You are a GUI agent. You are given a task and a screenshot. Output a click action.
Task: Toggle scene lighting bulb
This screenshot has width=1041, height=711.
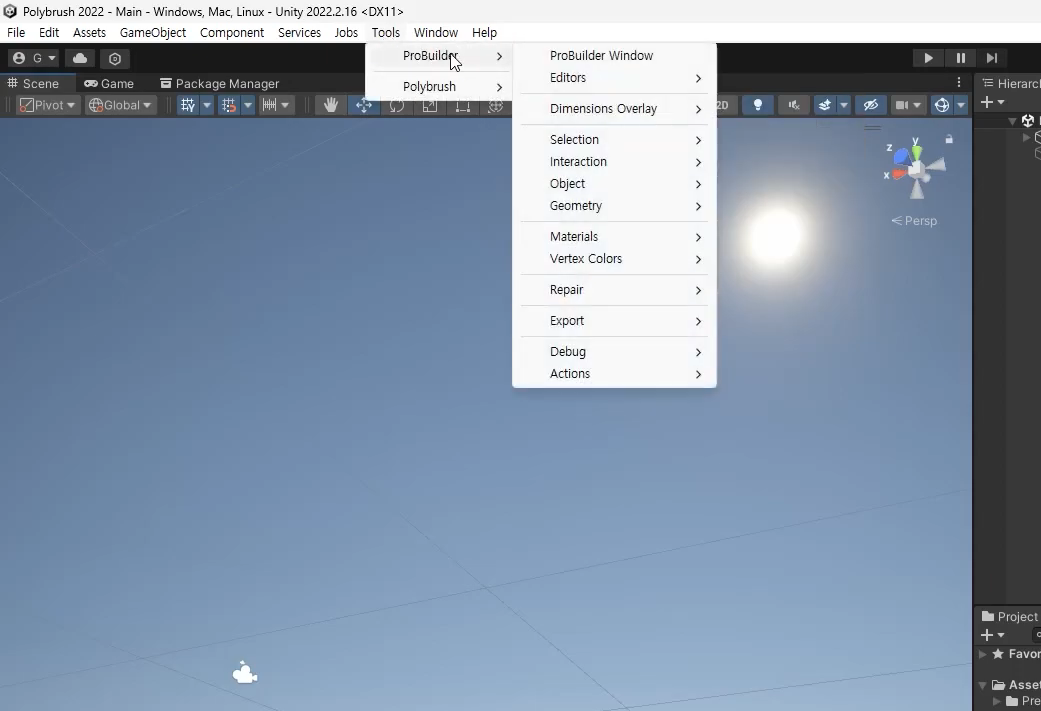758,105
